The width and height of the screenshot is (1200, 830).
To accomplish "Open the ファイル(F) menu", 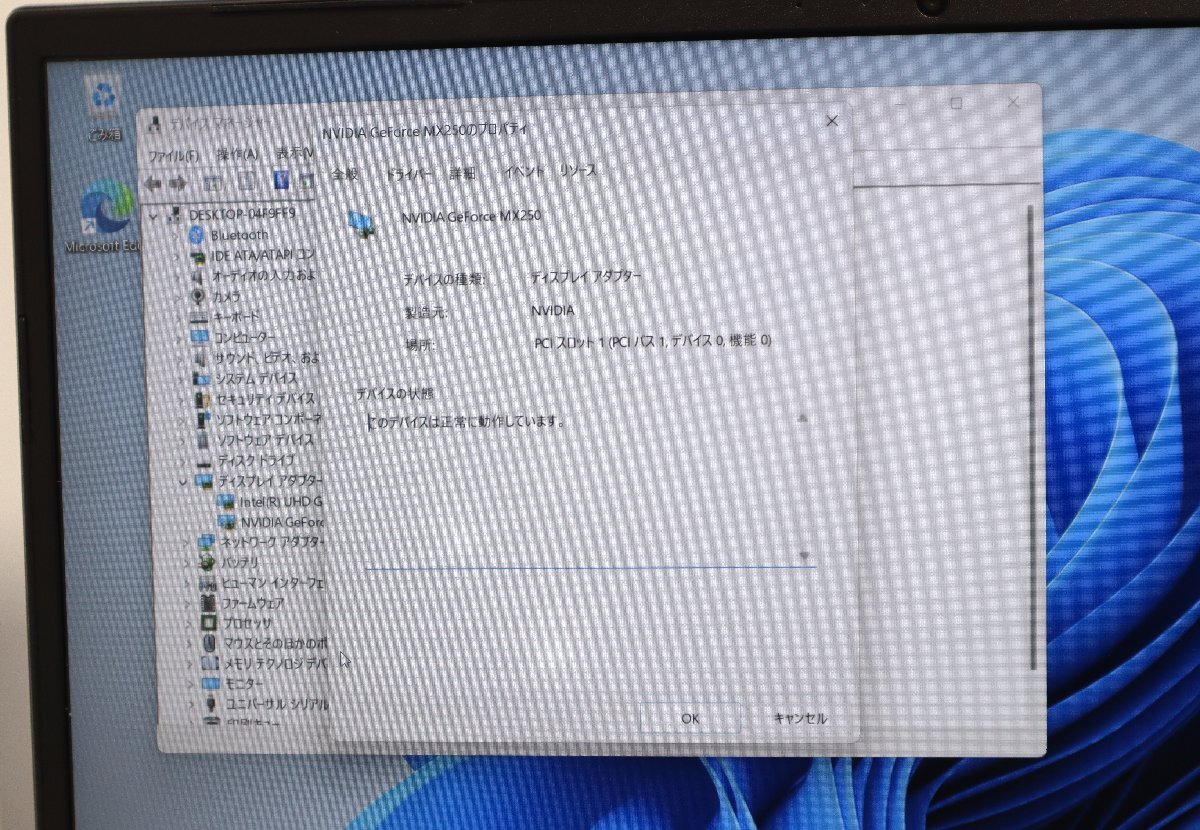I will click(x=174, y=155).
